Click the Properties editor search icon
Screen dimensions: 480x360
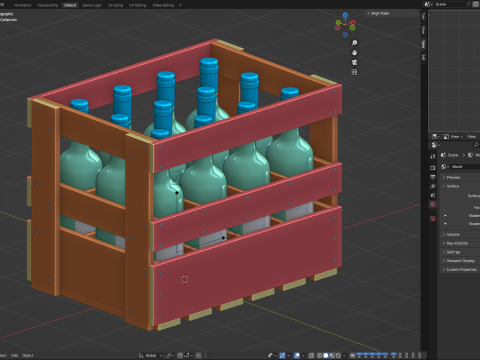pyautogui.click(x=476, y=145)
